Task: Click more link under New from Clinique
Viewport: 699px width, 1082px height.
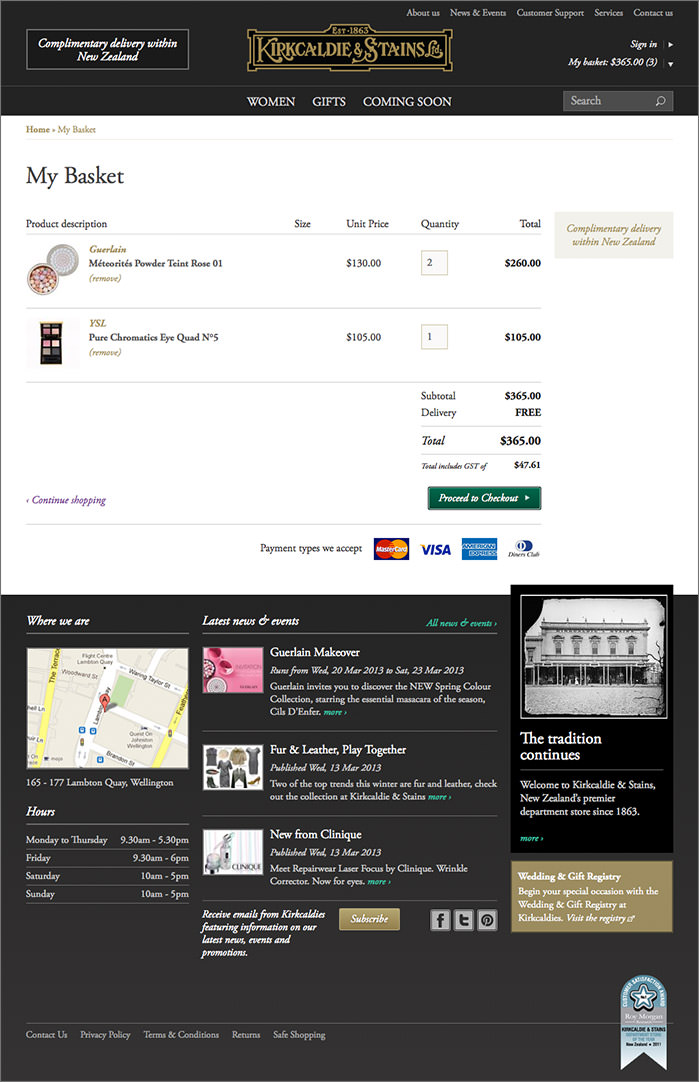Action: [379, 882]
